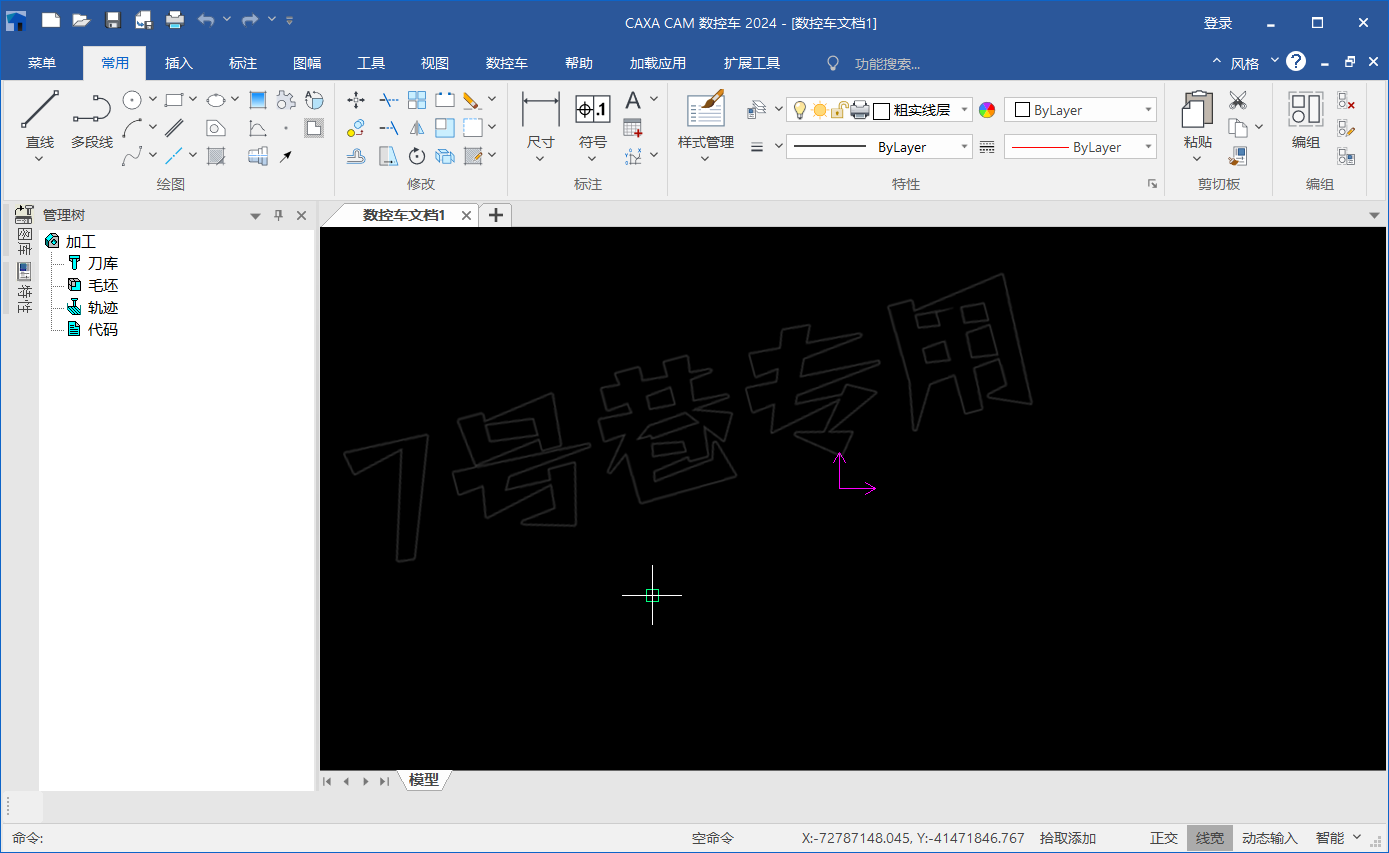
Task: Pin the 管理树 panel
Action: pos(279,215)
